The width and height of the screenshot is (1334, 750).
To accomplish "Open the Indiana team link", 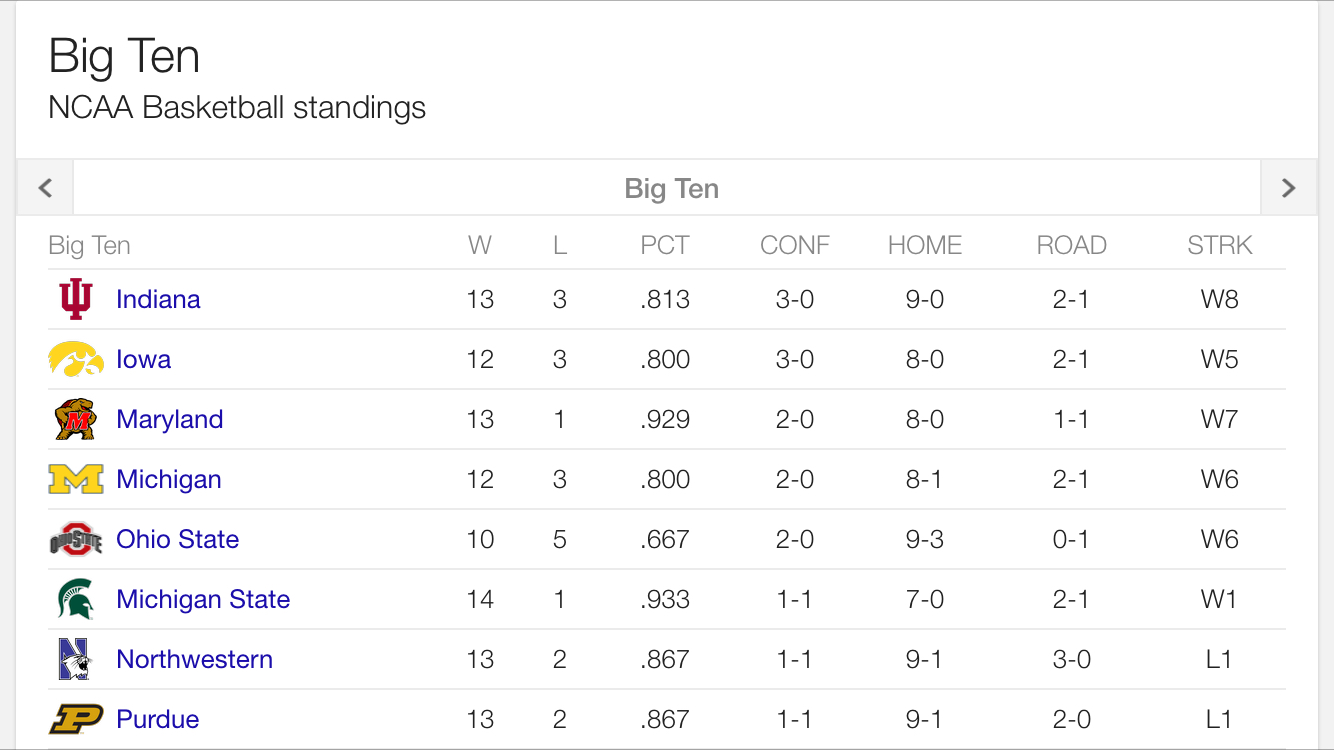I will pos(158,299).
